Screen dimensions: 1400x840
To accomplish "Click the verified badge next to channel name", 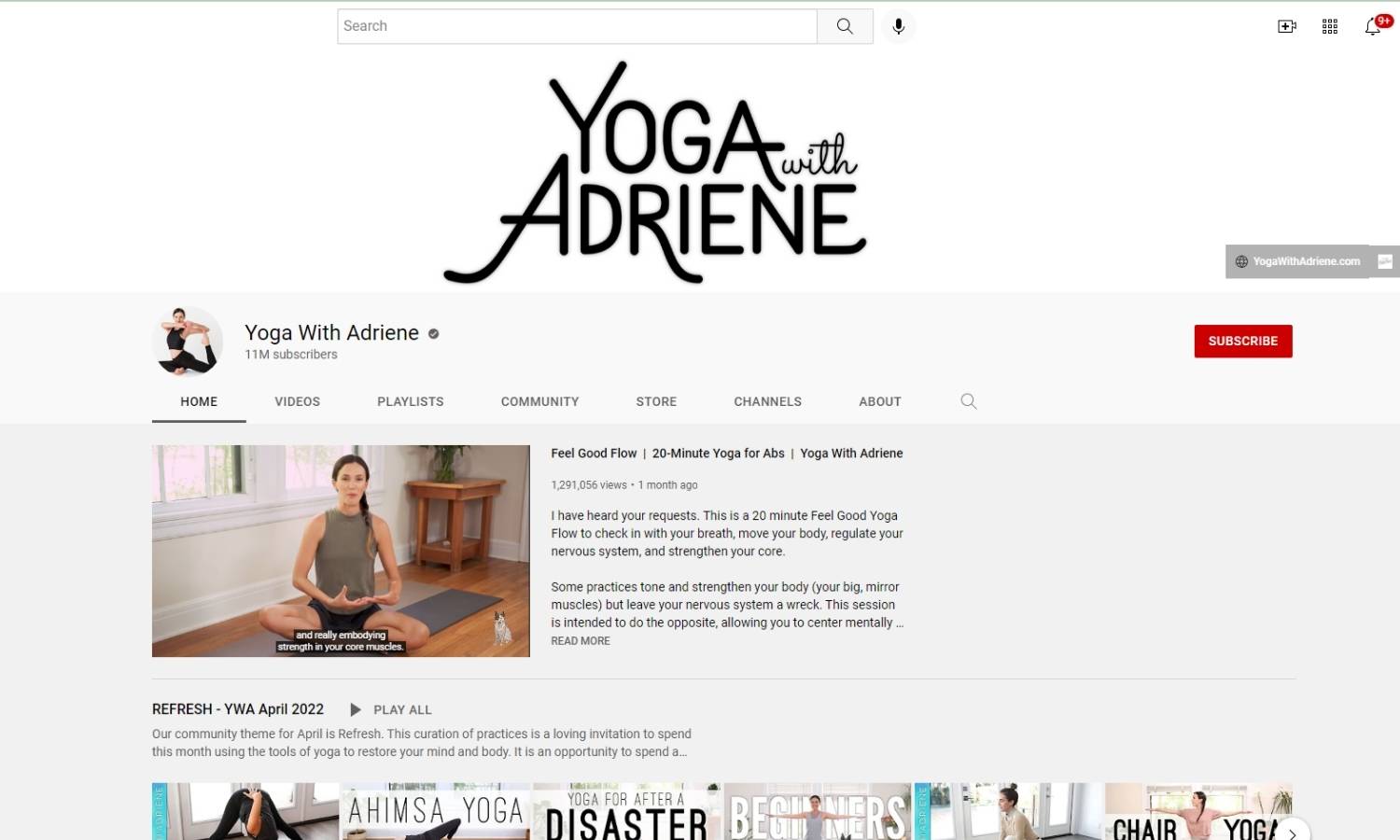I will click(x=433, y=333).
